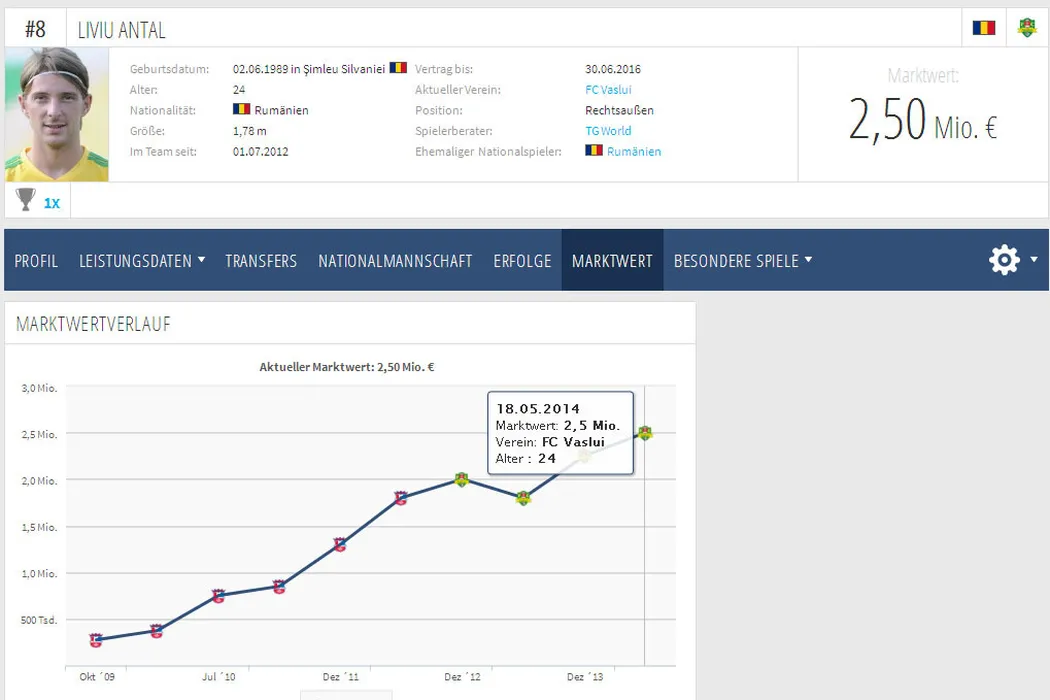Click the trophy icon showing 1x
Viewport: 1050px width, 700px height.
[x=26, y=201]
